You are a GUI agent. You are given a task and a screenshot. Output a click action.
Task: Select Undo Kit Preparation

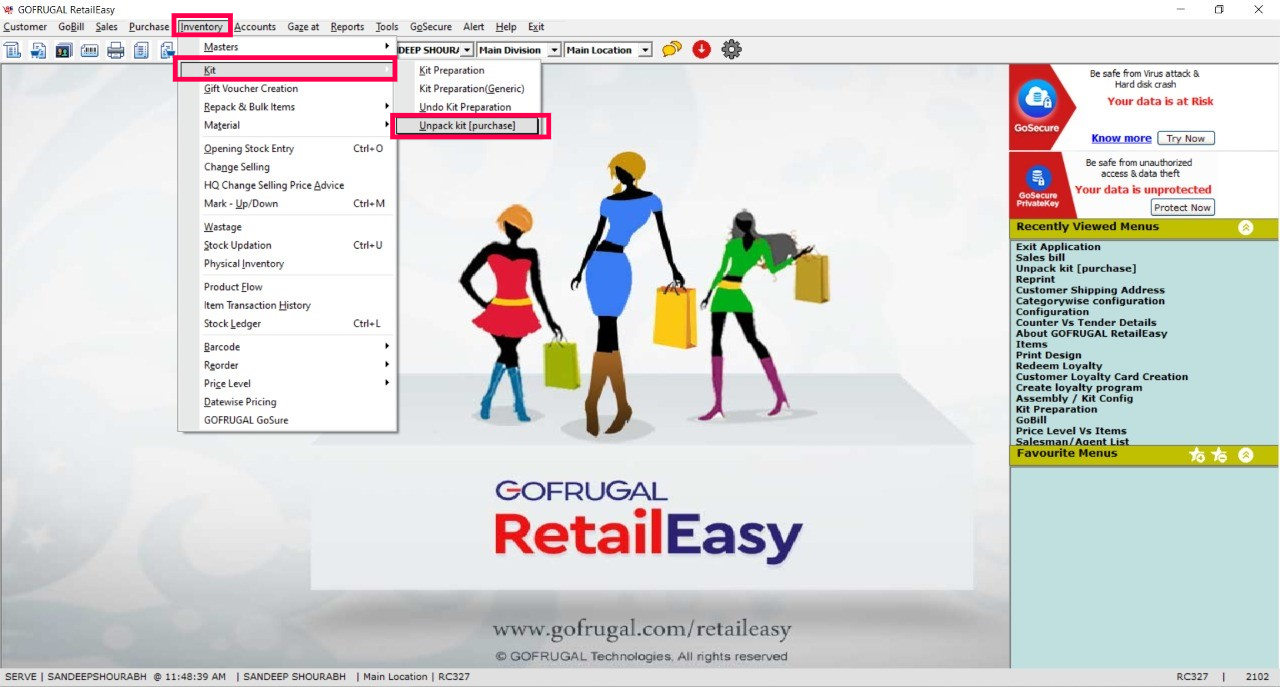pos(467,107)
